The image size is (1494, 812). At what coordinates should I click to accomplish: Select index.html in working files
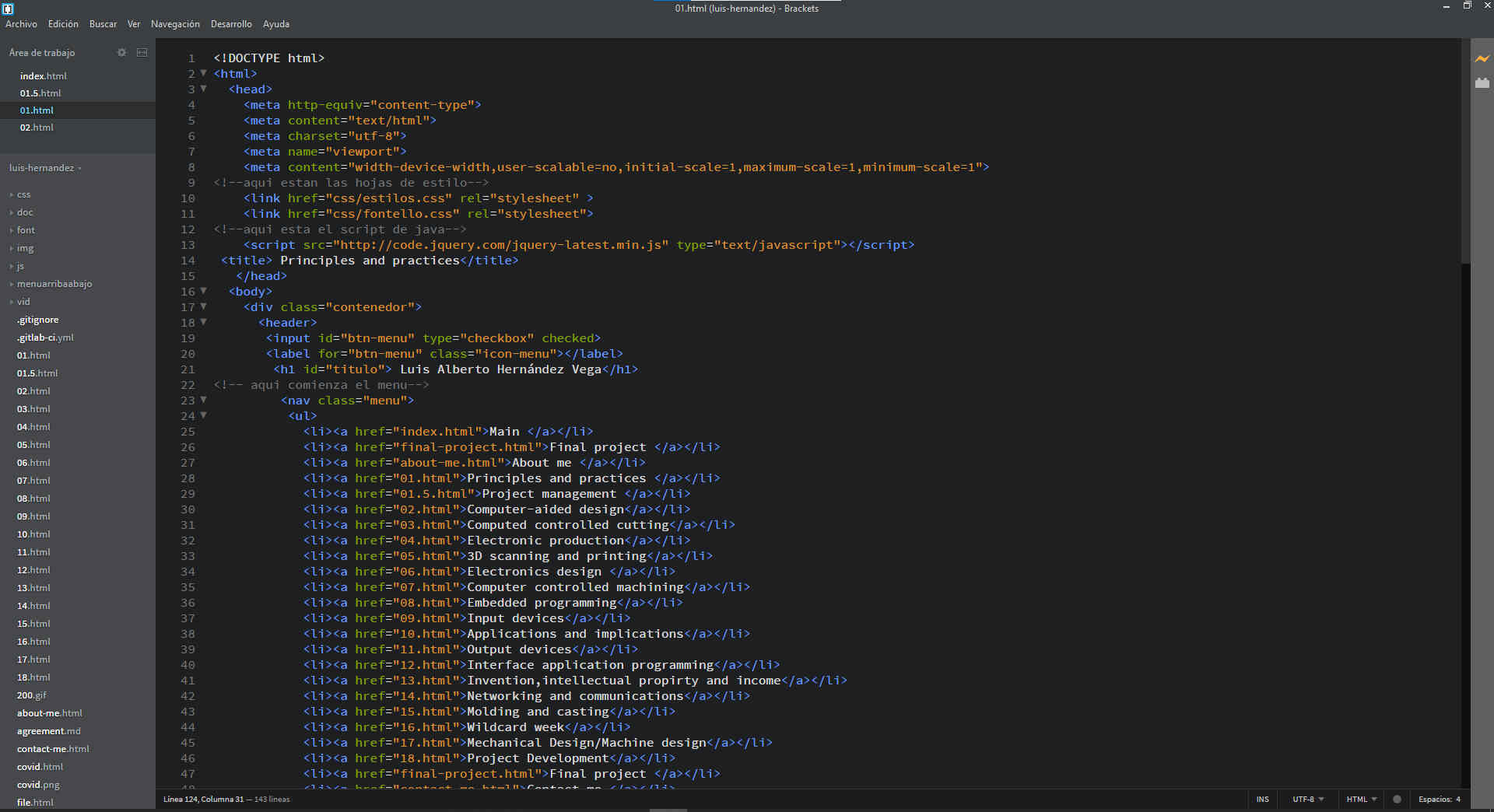[44, 76]
